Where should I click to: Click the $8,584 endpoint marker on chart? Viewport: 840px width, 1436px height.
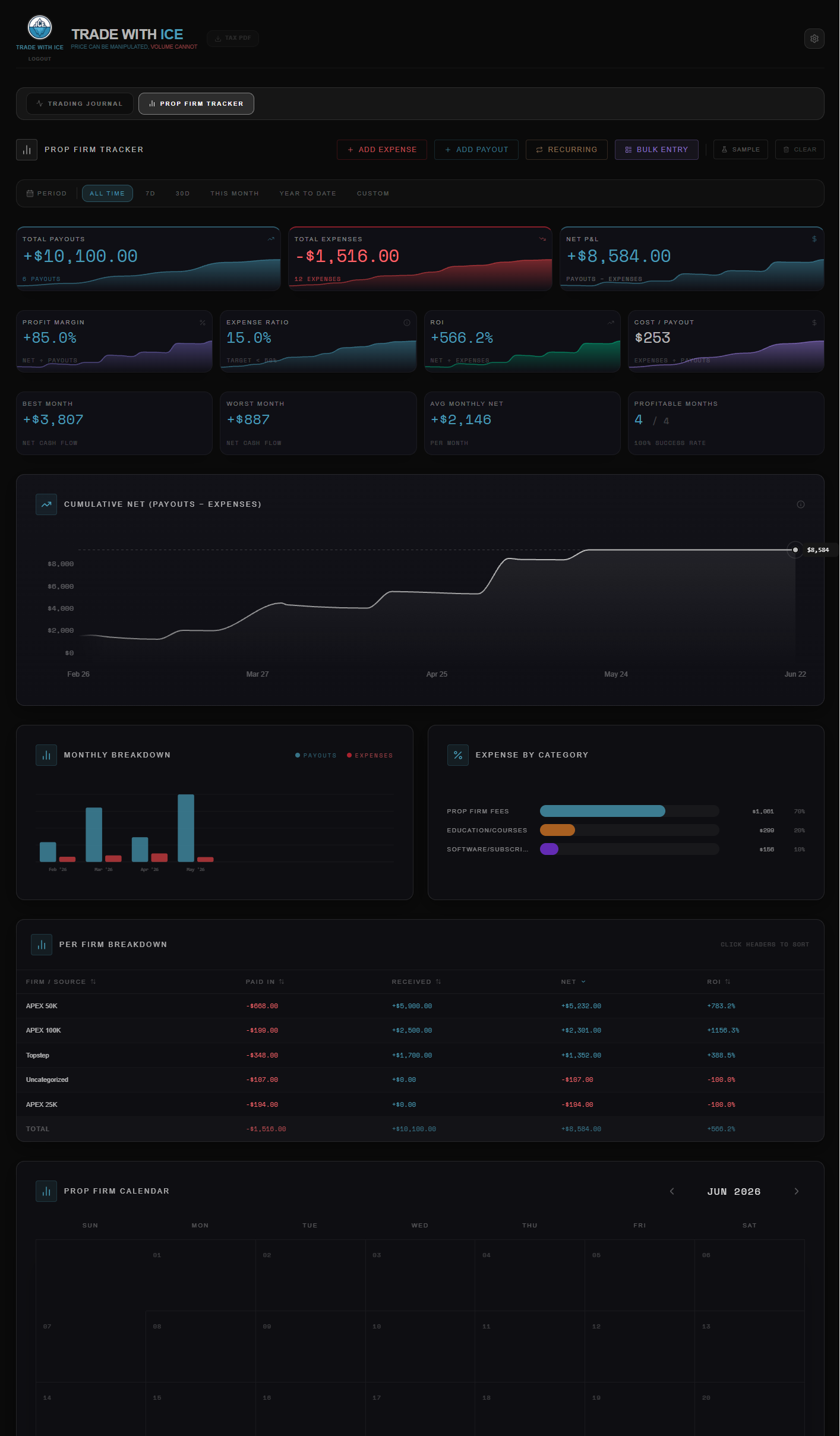click(x=795, y=550)
